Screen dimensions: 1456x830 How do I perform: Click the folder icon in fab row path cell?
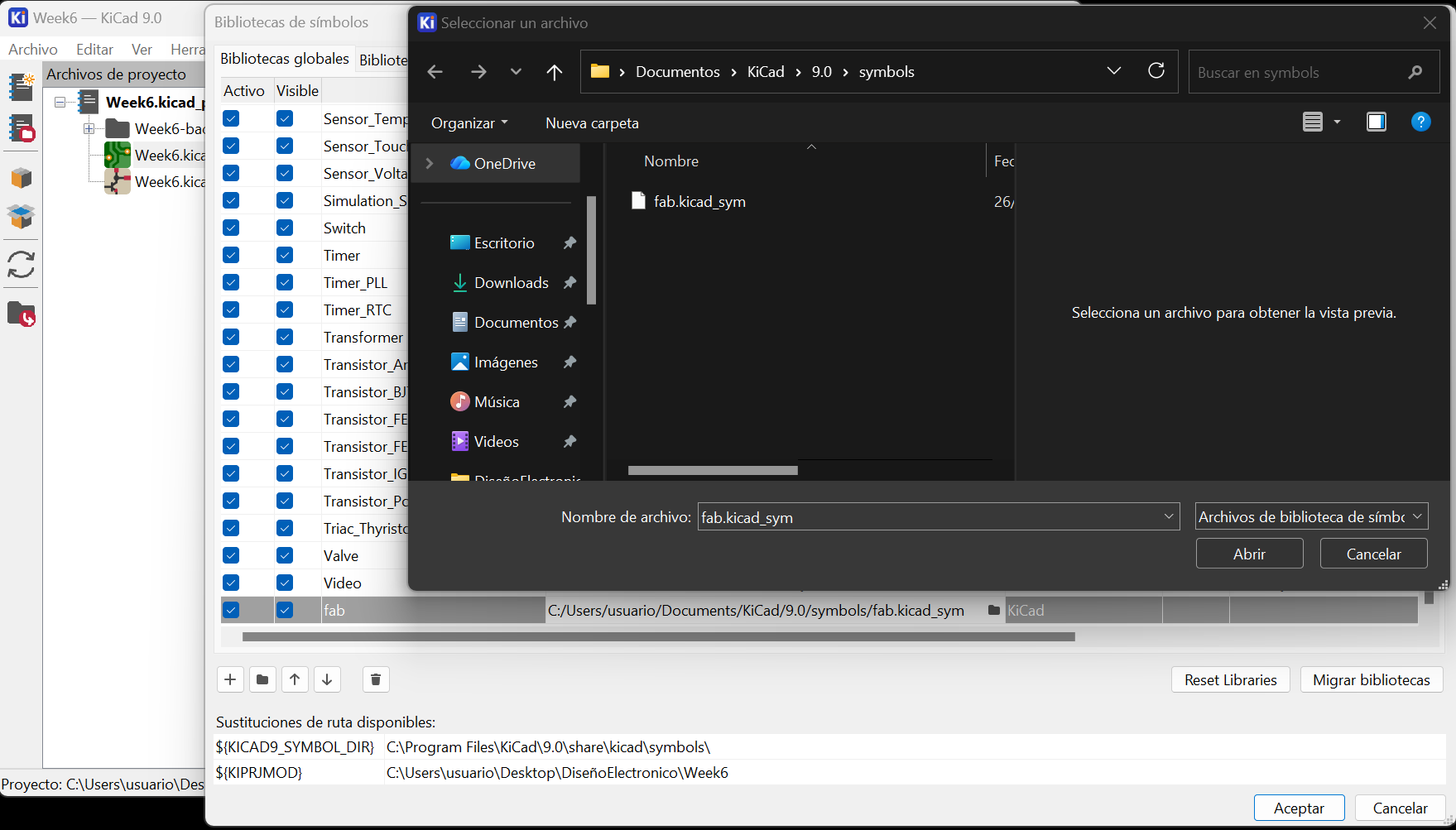994,610
